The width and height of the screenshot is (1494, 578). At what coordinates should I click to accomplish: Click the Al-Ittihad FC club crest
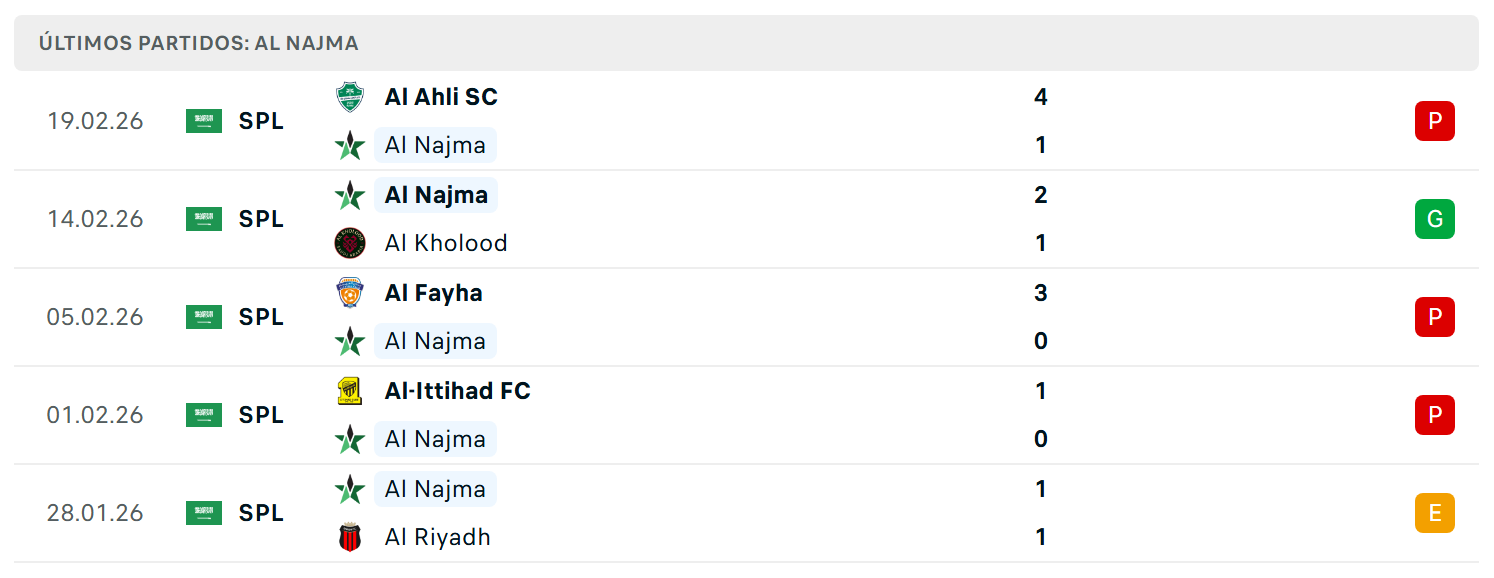coord(350,391)
